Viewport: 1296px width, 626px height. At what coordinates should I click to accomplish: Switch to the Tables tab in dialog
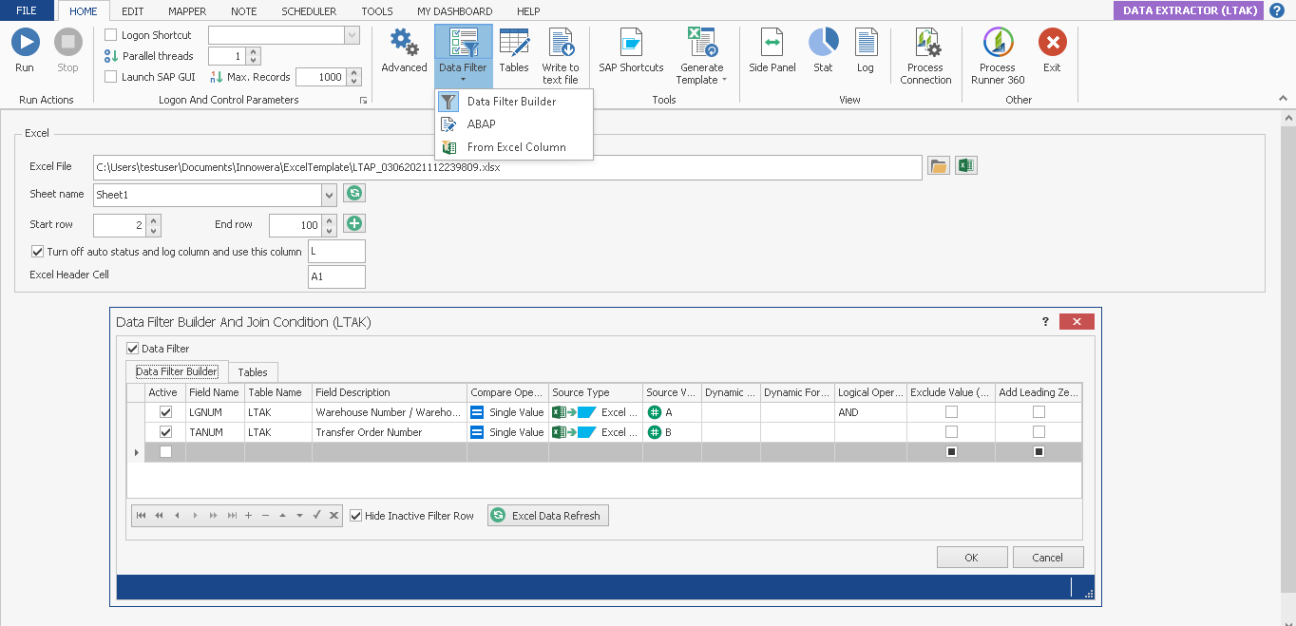point(252,372)
